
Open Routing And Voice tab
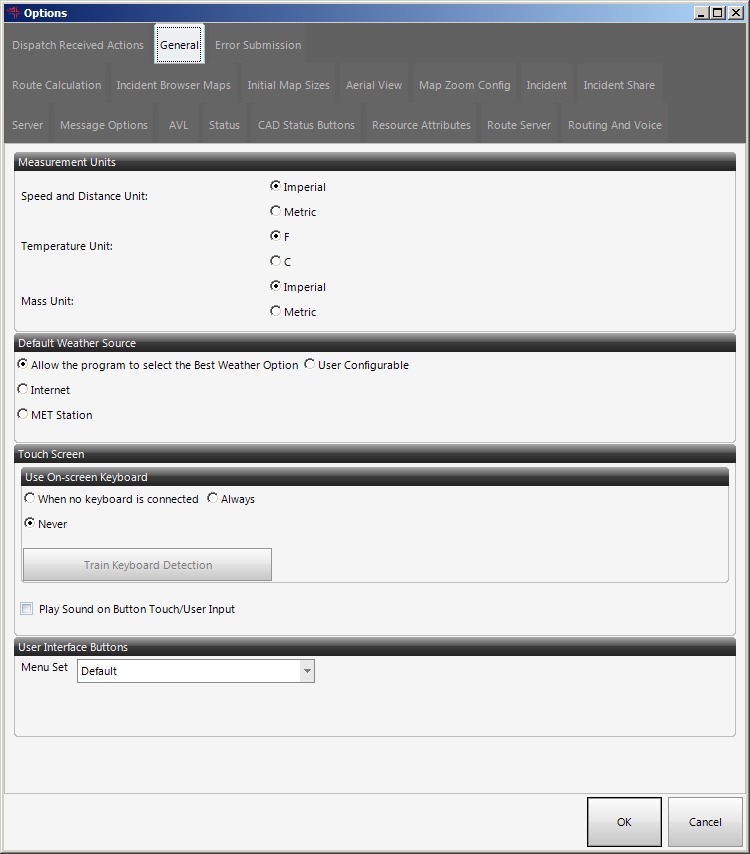pyautogui.click(x=614, y=125)
